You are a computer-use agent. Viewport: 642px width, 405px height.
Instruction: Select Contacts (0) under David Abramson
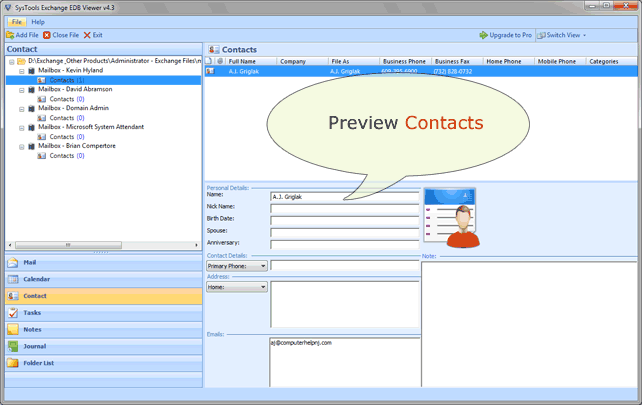(67, 99)
